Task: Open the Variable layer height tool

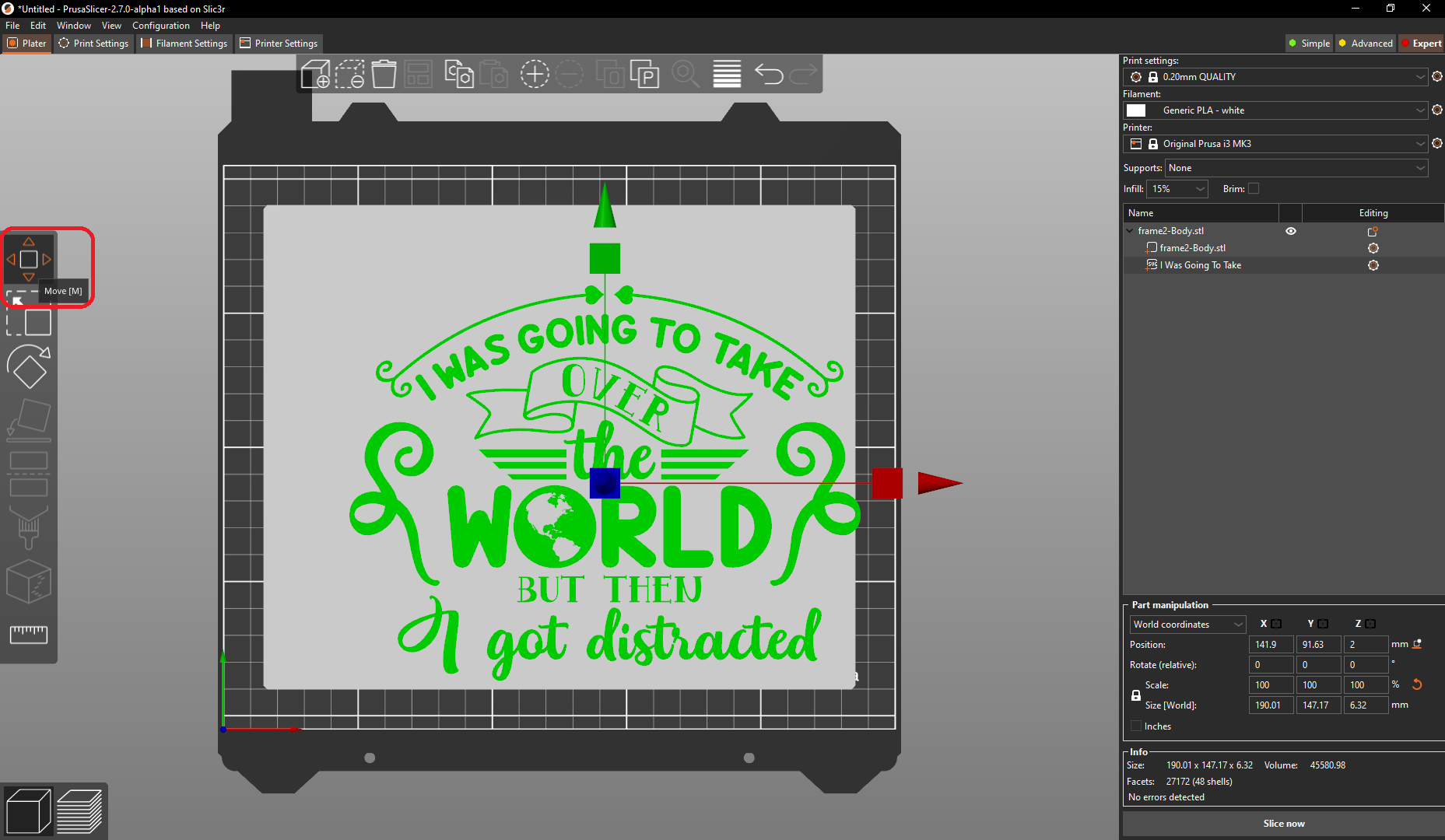Action: (726, 74)
